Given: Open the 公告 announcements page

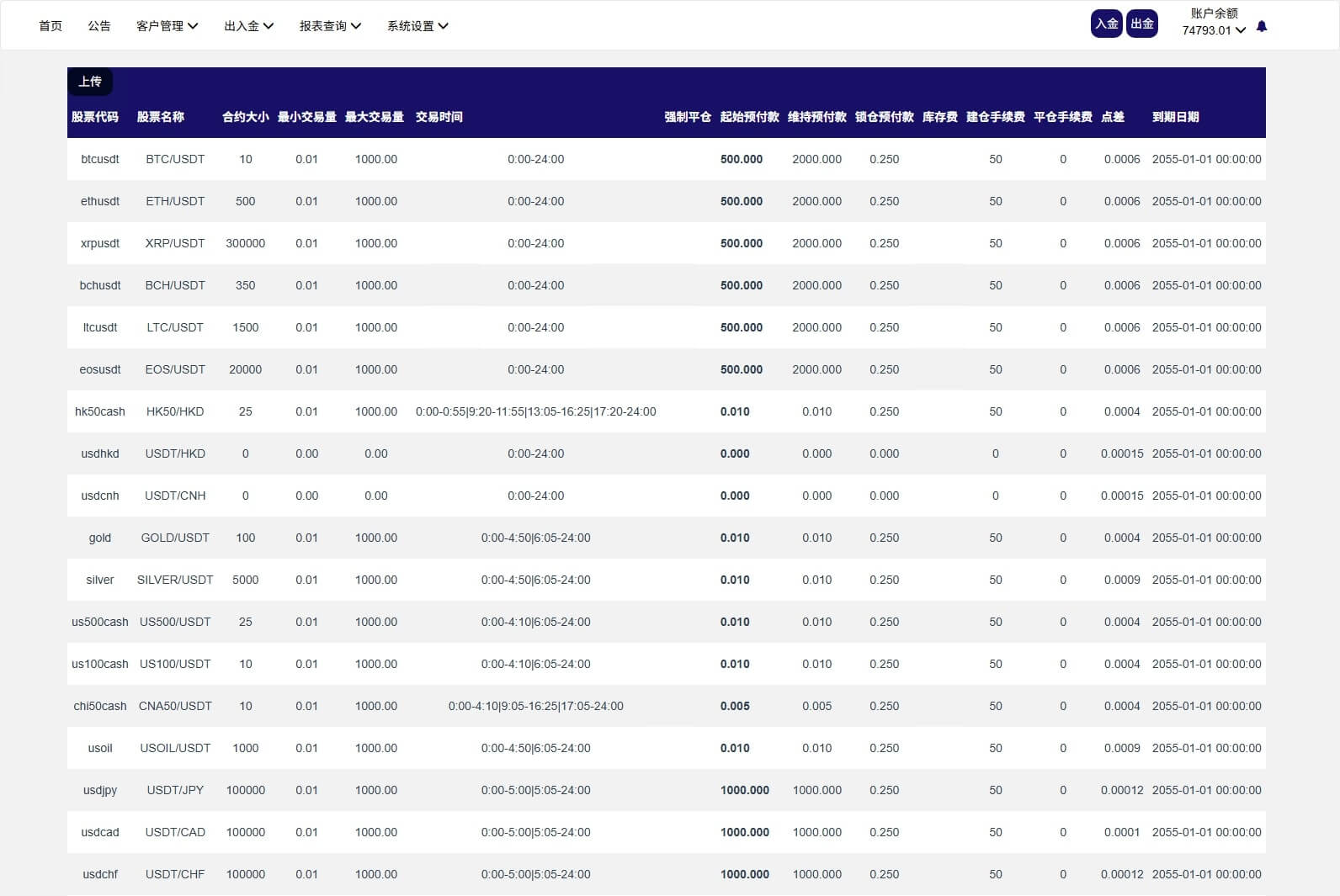Looking at the screenshot, I should (x=99, y=26).
